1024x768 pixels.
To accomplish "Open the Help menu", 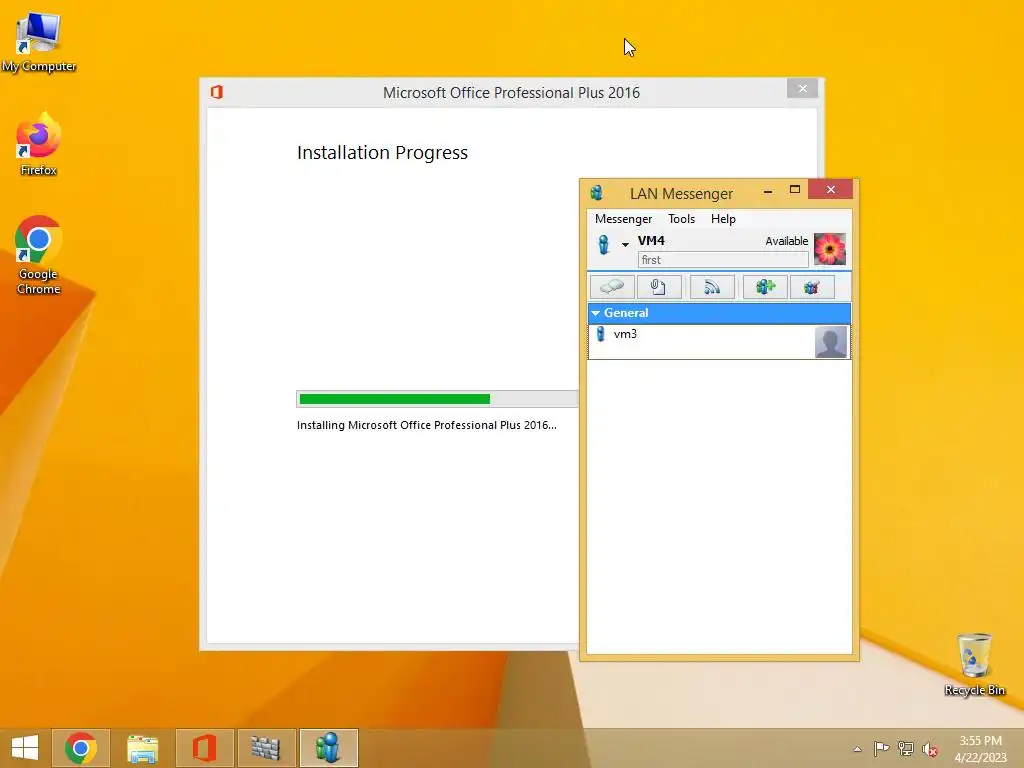I will (723, 219).
